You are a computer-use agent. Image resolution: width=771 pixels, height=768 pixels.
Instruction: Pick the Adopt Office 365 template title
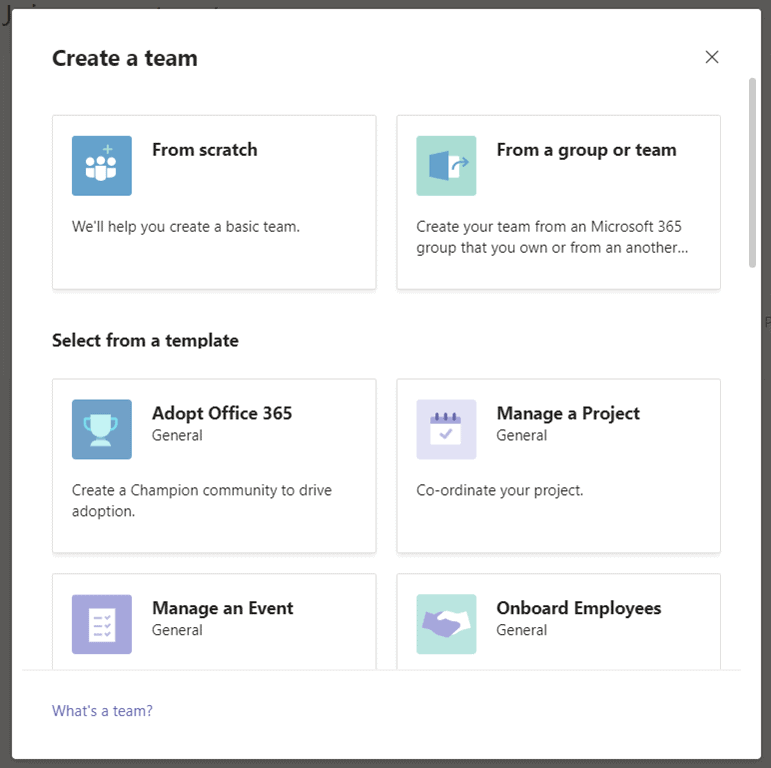222,413
